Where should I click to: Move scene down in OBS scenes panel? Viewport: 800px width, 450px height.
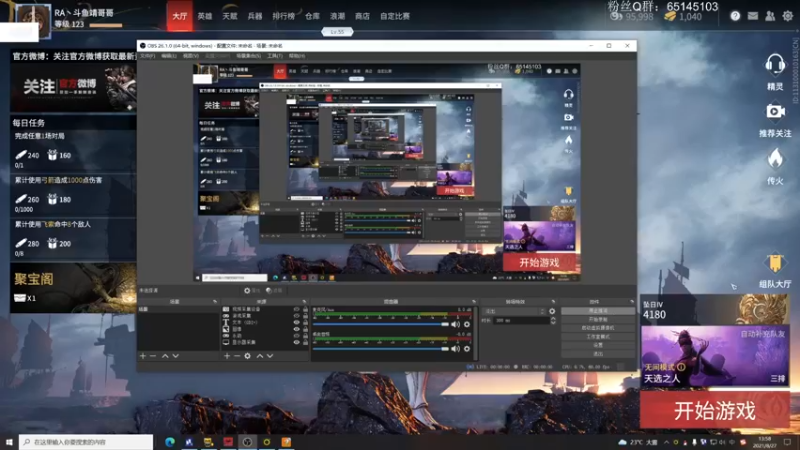pyautogui.click(x=176, y=356)
